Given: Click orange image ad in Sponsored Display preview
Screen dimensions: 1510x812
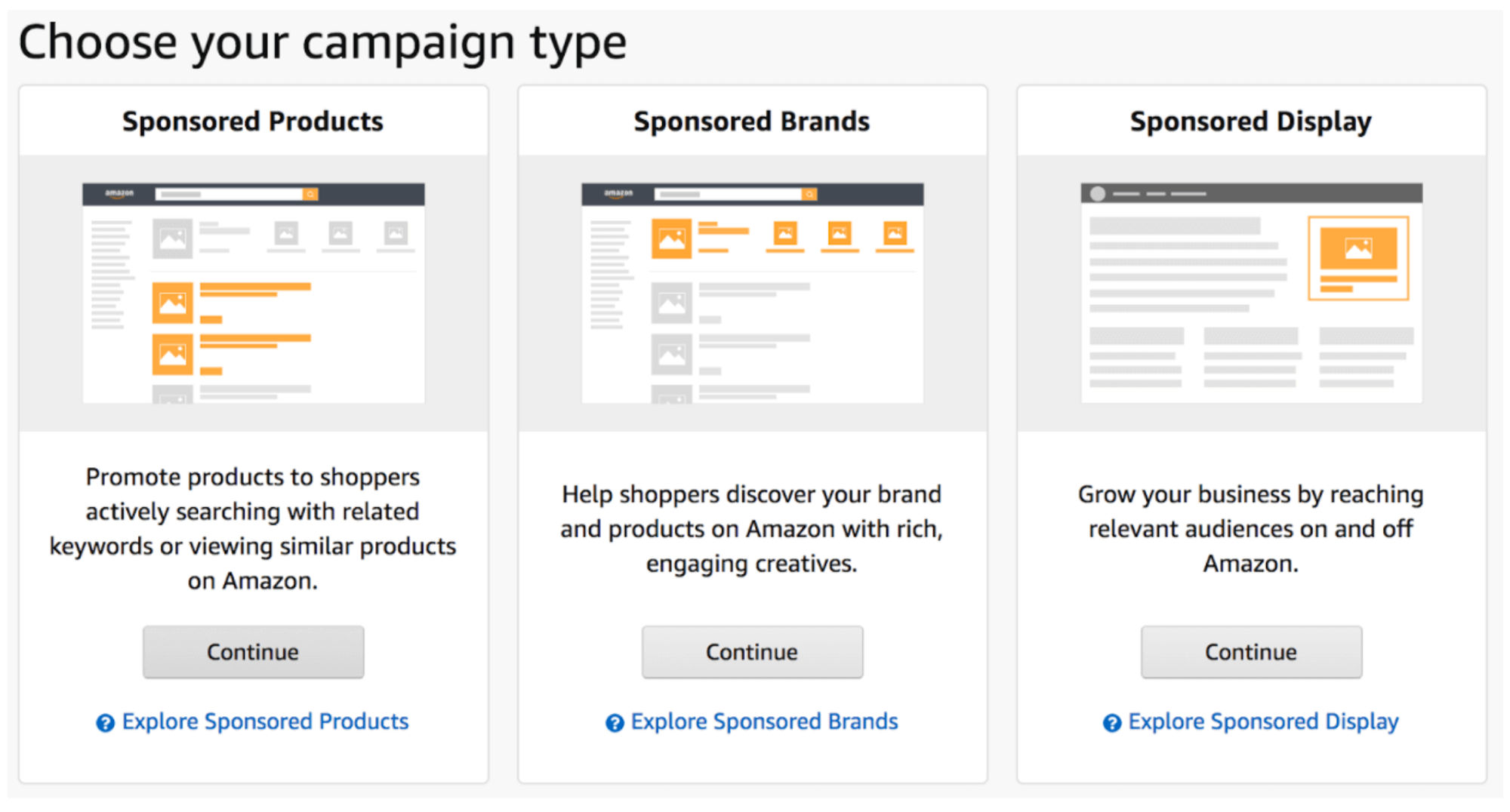Looking at the screenshot, I should [1358, 249].
